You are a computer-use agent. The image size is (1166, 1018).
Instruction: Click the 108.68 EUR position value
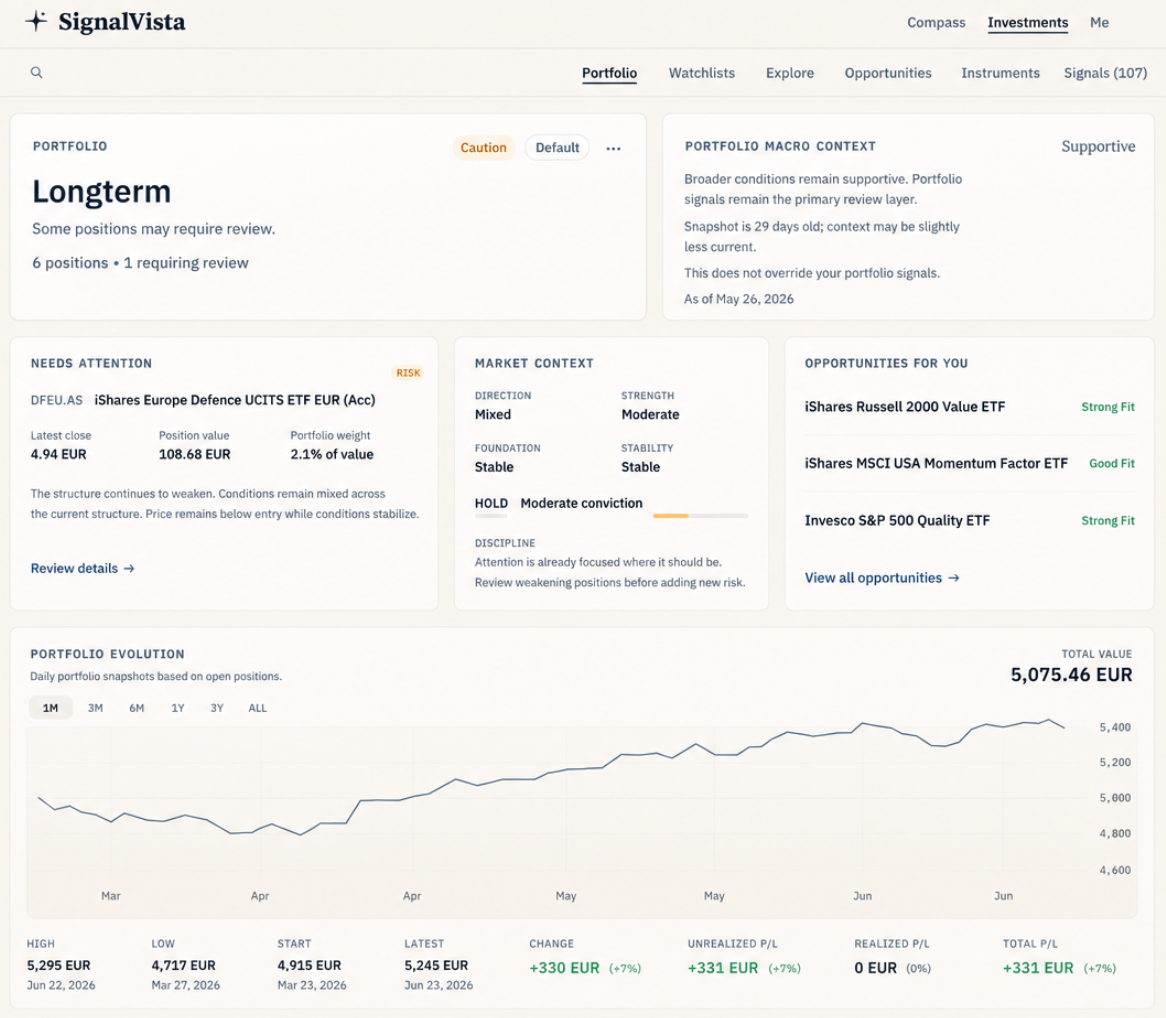(195, 454)
